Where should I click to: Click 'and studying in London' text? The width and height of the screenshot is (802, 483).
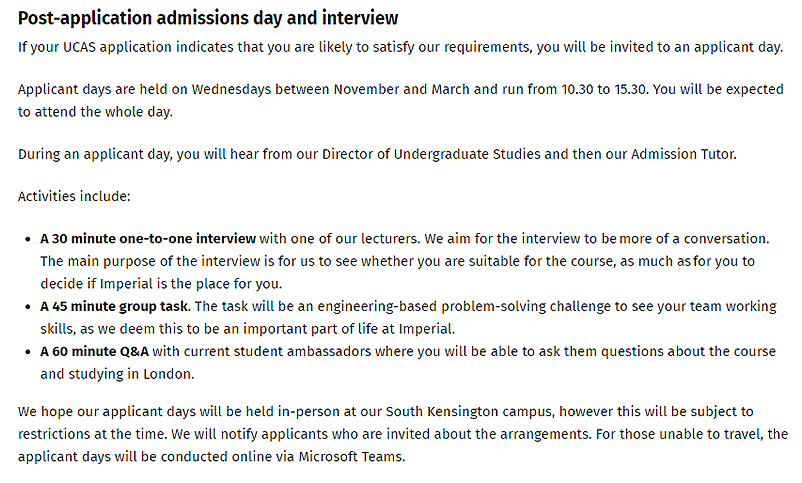point(114,374)
